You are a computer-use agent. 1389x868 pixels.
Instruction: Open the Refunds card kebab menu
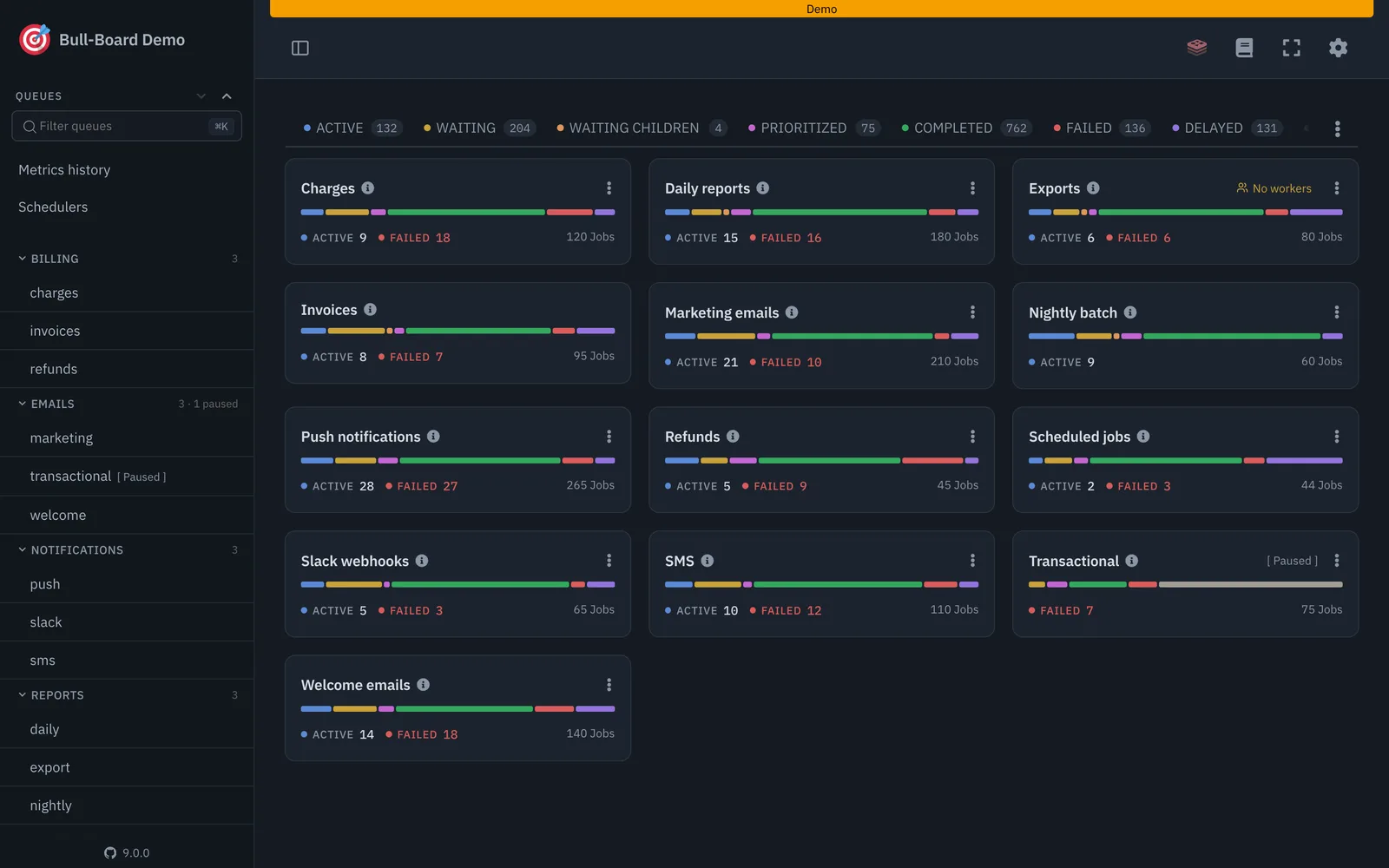(x=972, y=437)
